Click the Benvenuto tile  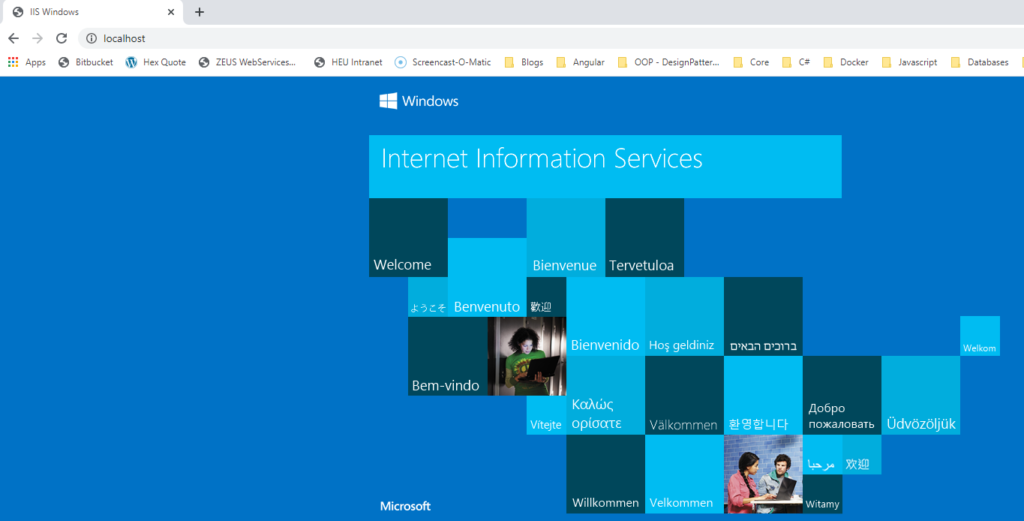487,277
